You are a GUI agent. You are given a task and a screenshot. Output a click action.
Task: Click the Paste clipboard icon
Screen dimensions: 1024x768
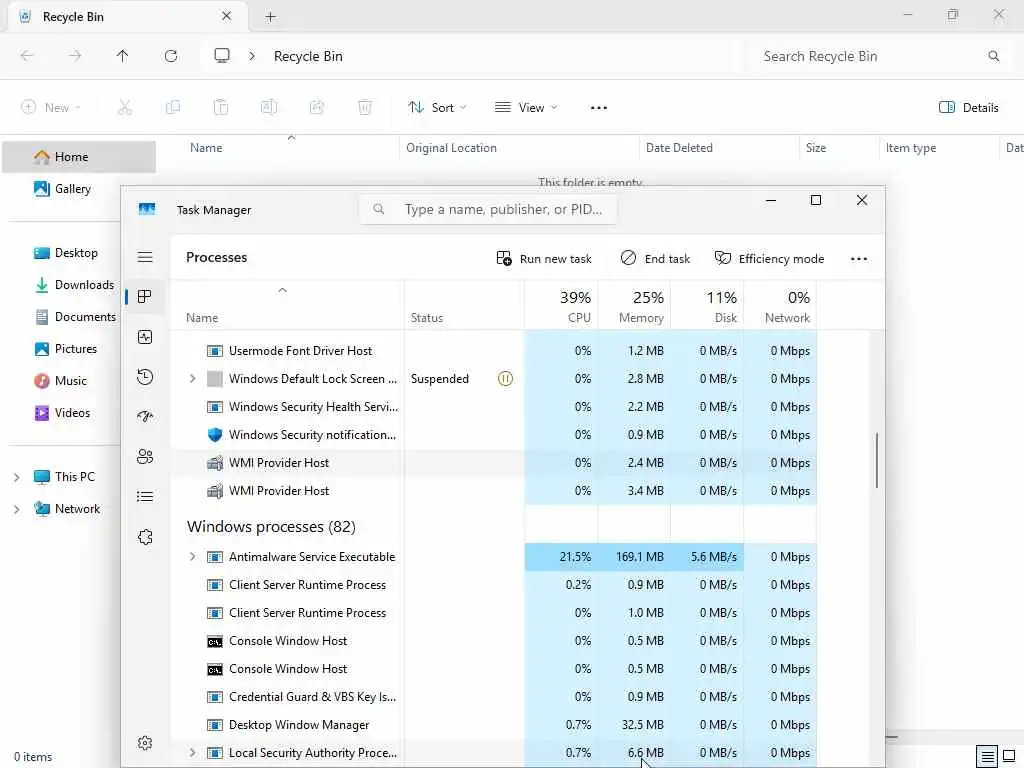tap(221, 108)
